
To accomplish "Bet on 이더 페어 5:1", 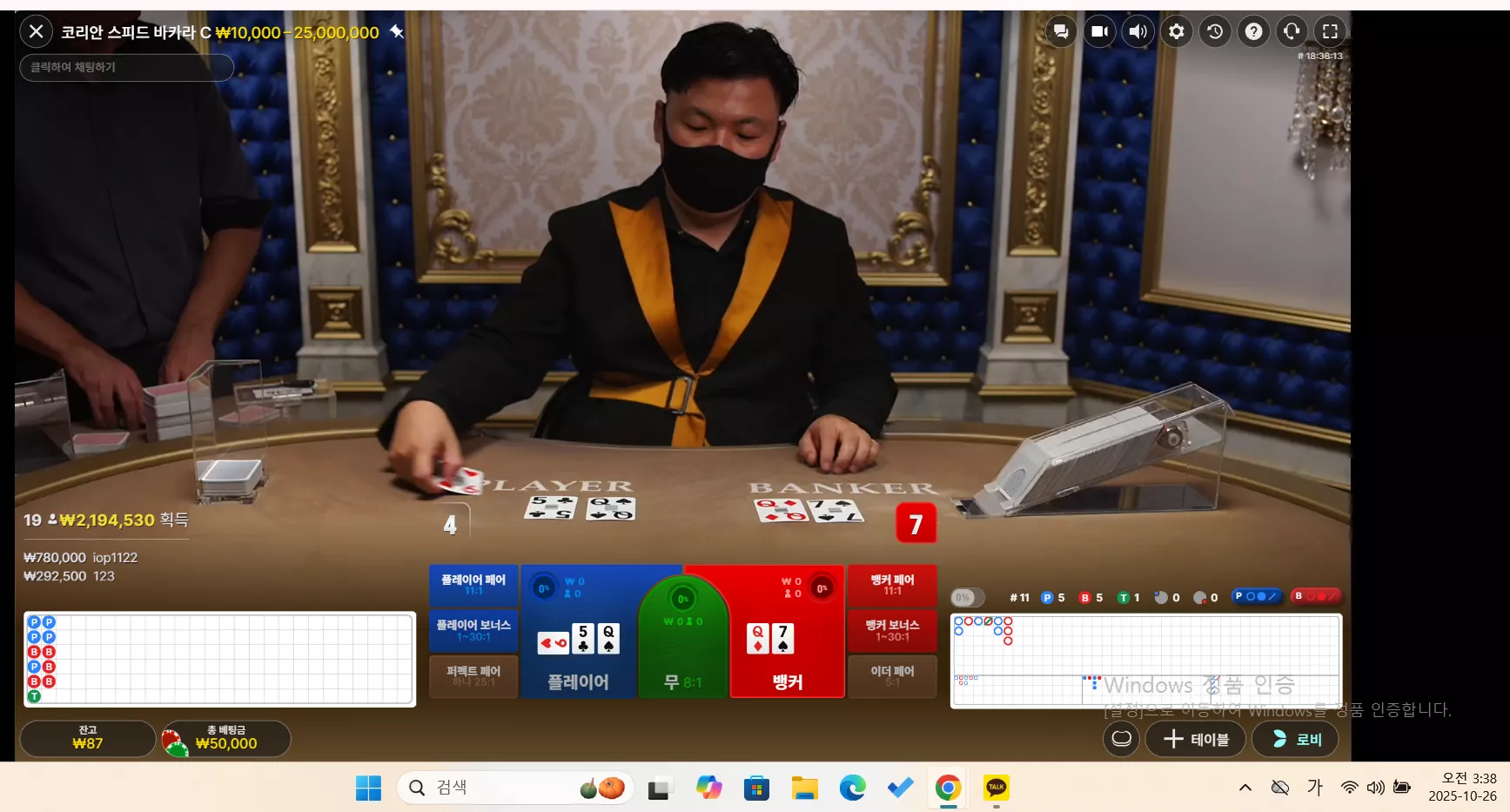I will pyautogui.click(x=892, y=676).
